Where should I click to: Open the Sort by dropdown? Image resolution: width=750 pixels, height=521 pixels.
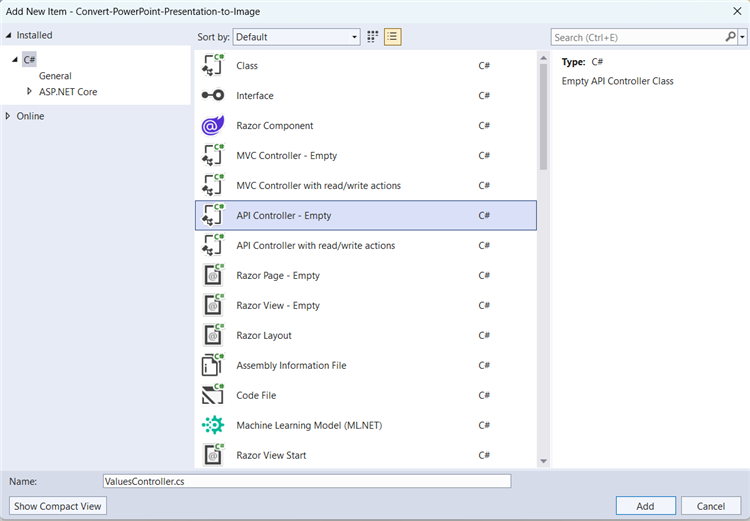tap(296, 37)
